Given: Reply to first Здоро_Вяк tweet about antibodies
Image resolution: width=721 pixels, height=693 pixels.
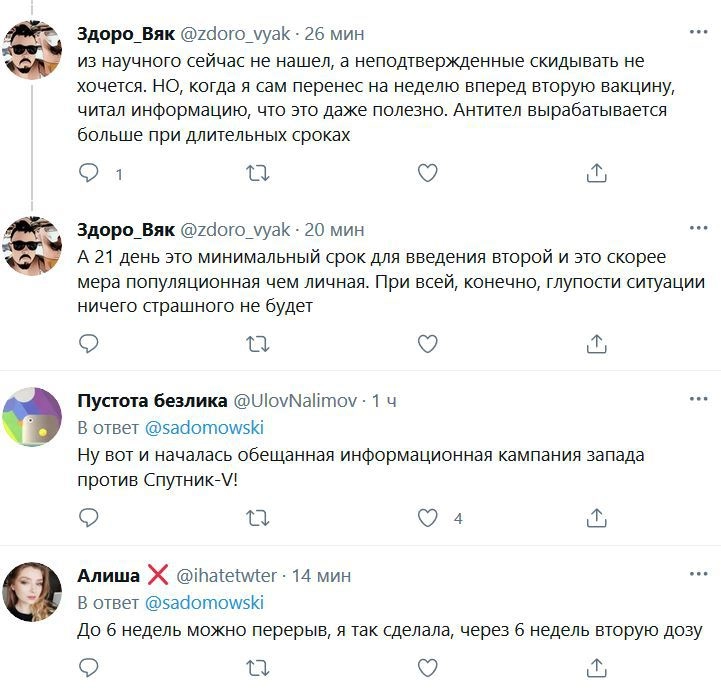Looking at the screenshot, I should click(x=89, y=173).
